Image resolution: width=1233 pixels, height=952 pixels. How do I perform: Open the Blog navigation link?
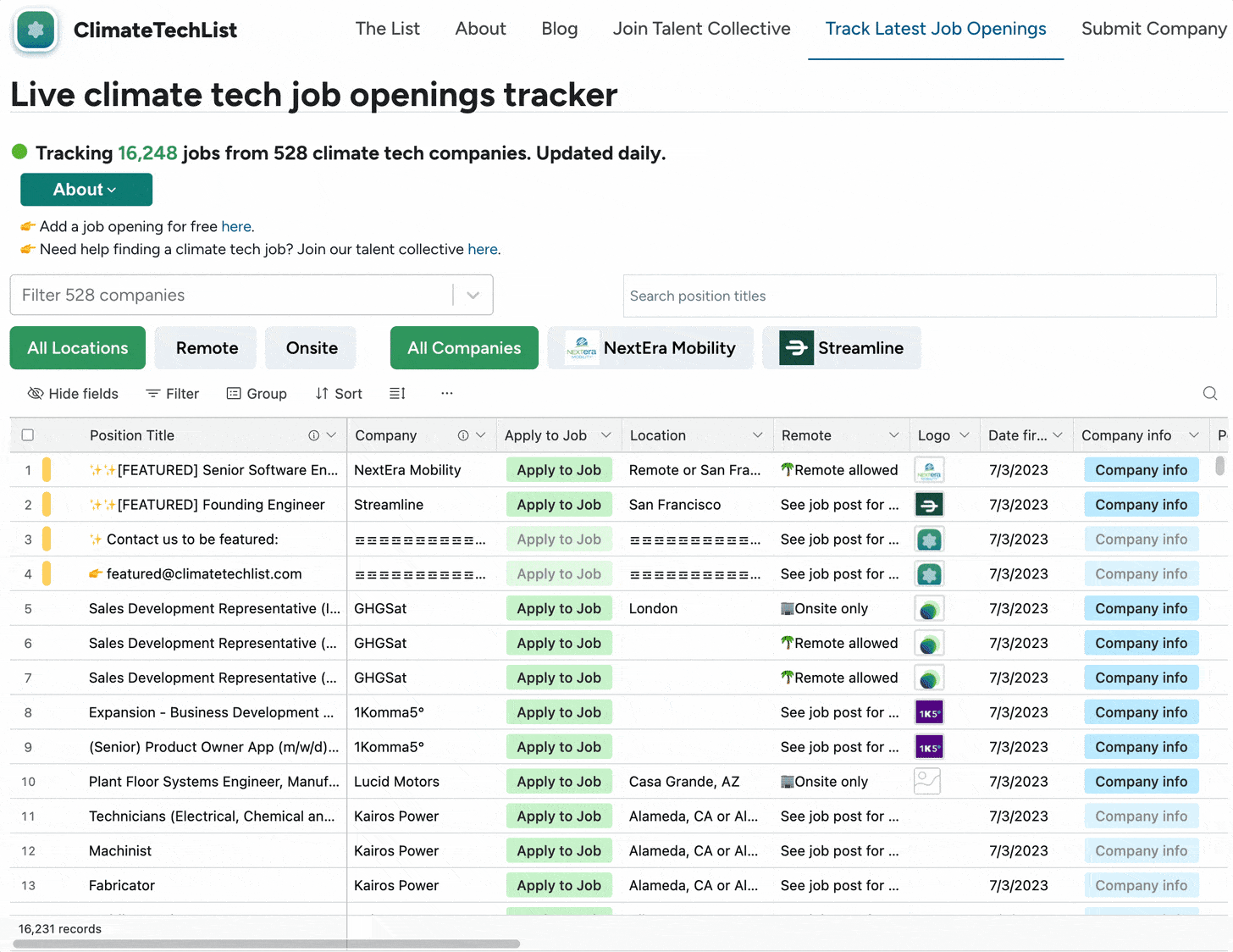tap(560, 29)
